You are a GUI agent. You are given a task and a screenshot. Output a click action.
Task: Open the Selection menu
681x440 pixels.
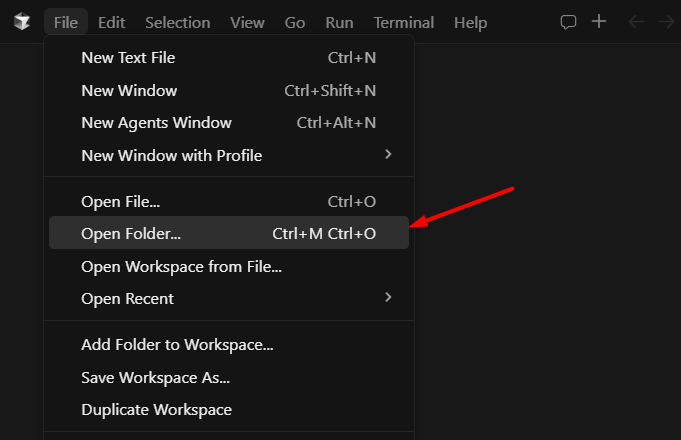178,22
